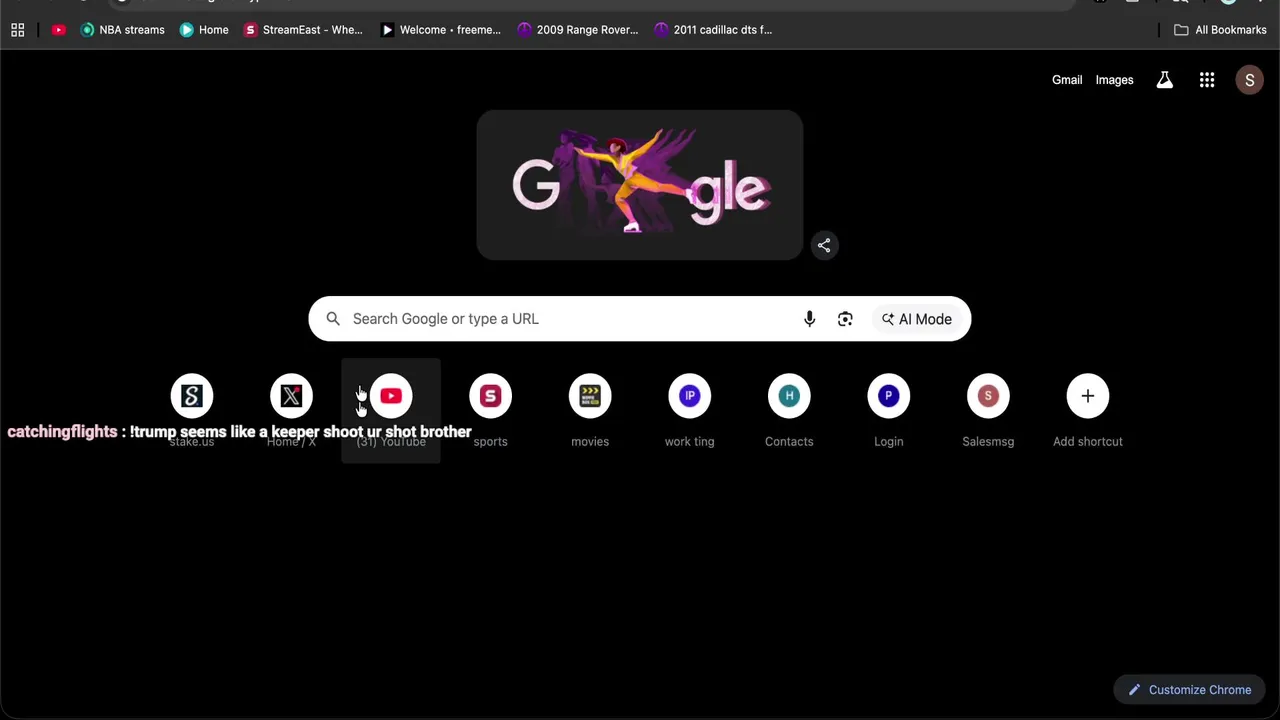Screen dimensions: 1280x720
Task: Open the Google account avatar
Action: [x=1249, y=80]
